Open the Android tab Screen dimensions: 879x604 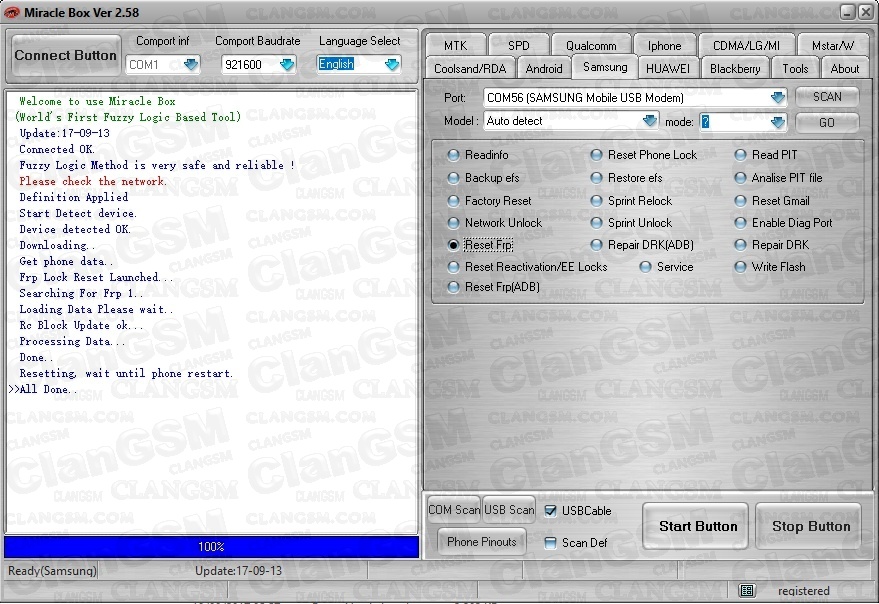pos(543,68)
